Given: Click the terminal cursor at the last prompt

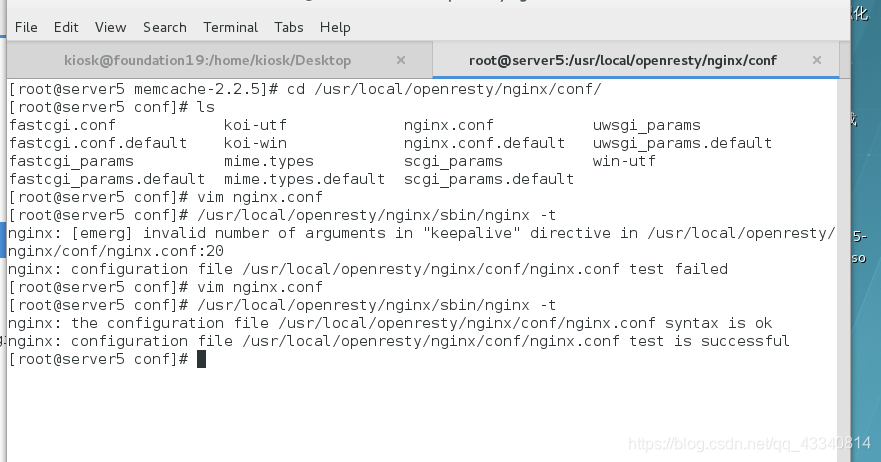Looking at the screenshot, I should [x=201, y=359].
